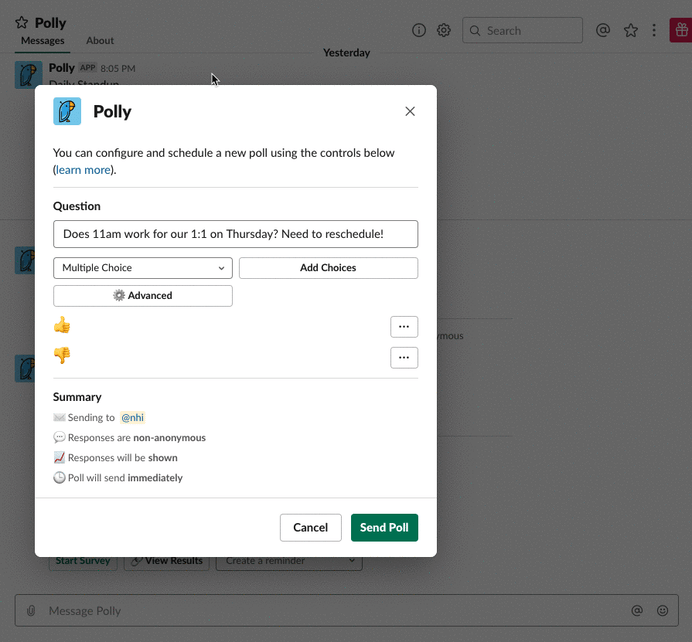This screenshot has width=692, height=642.
Task: Send the poll with Send Poll button
Action: pos(384,527)
